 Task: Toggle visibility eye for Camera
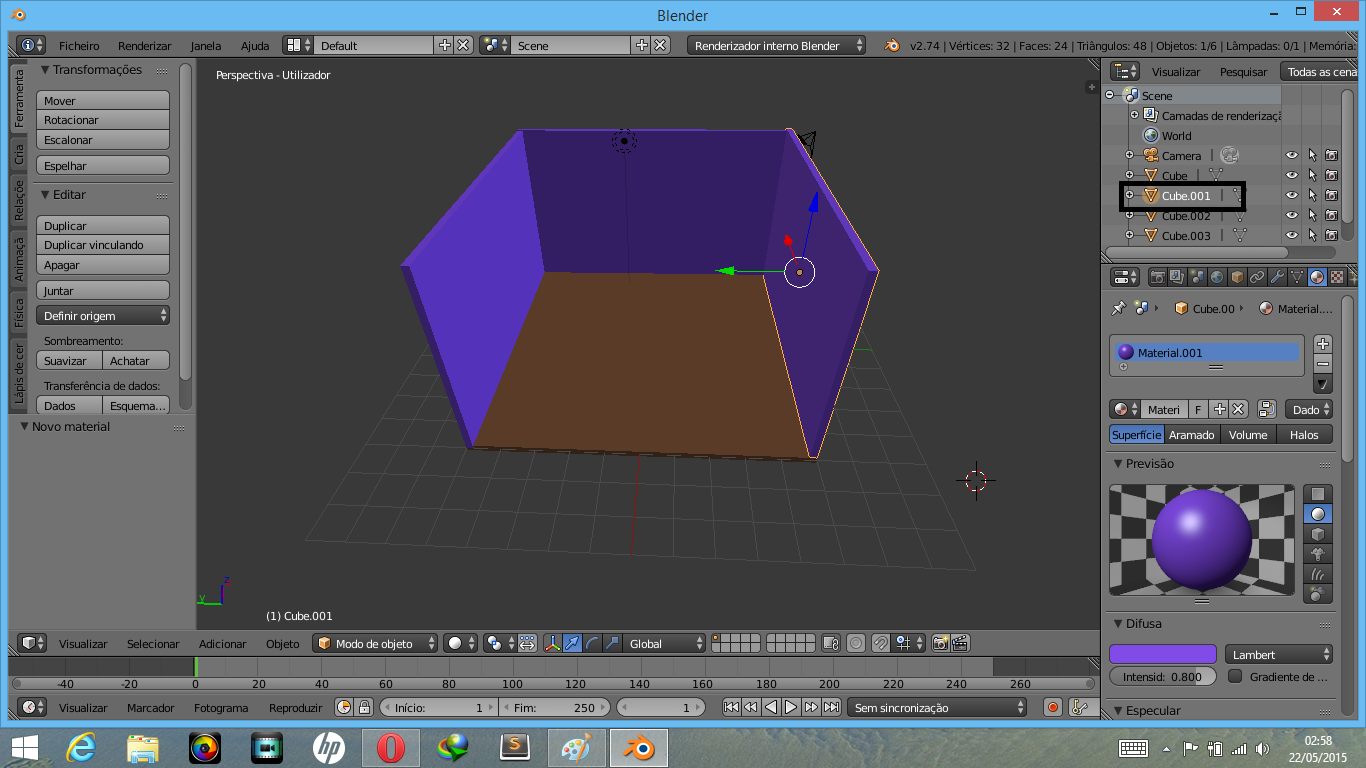coord(1291,156)
